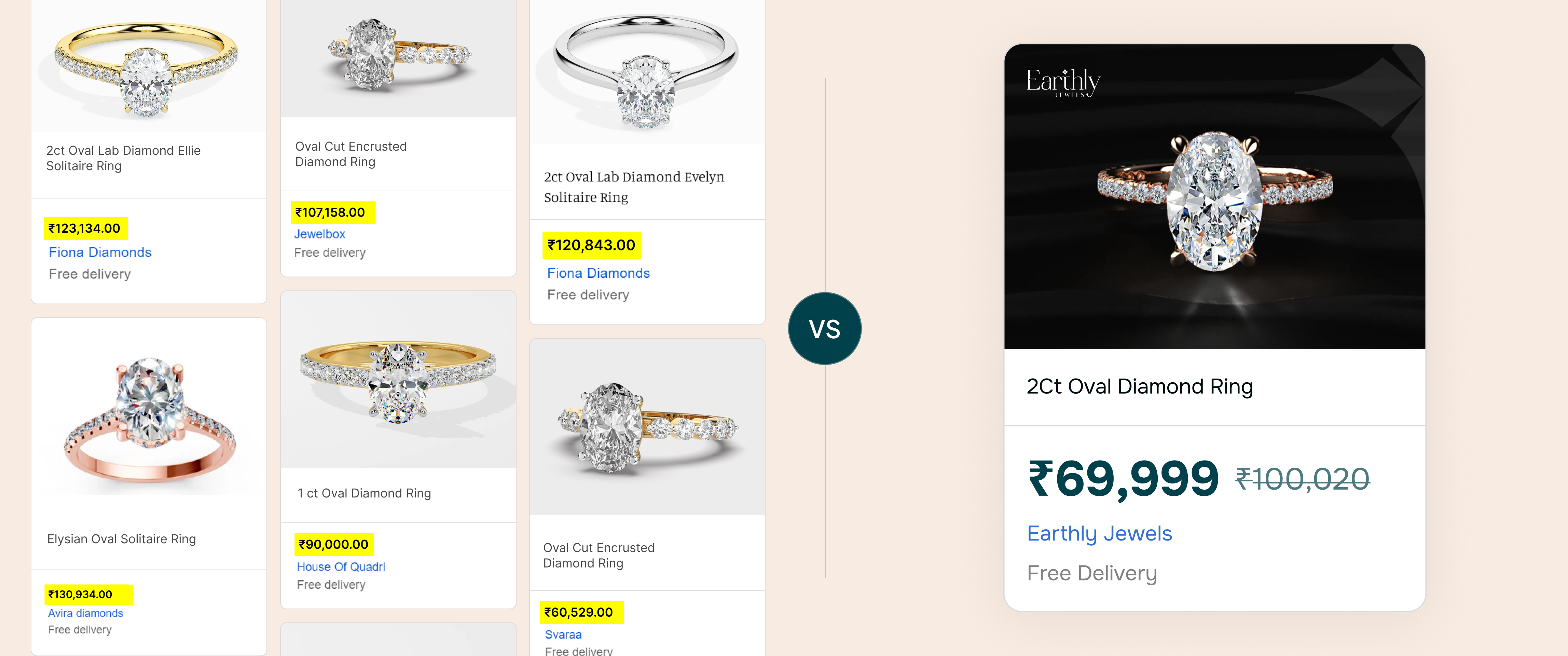
Task: Click the struck-through ₹100,020 price
Action: coord(1302,479)
